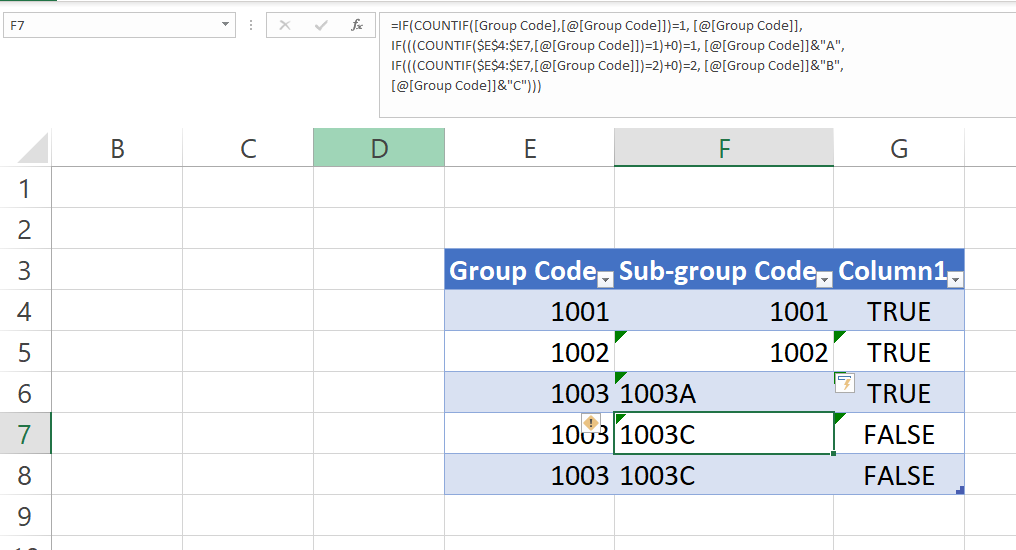The width and height of the screenshot is (1016, 550).
Task: Expand the Name Box dropdown arrow
Action: (x=226, y=25)
